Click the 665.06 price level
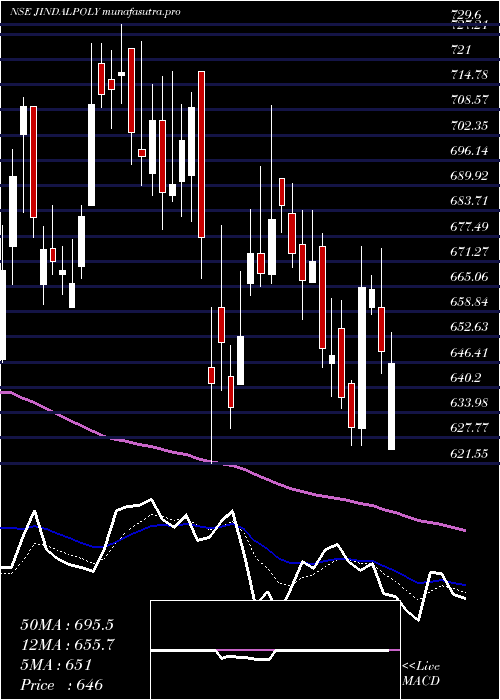 469,277
